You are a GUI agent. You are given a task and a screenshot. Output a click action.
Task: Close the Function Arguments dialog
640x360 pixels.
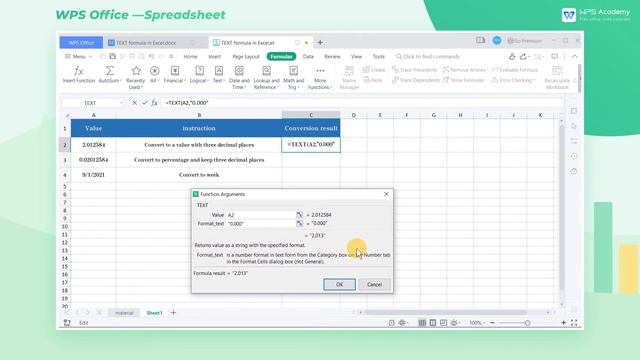point(386,194)
